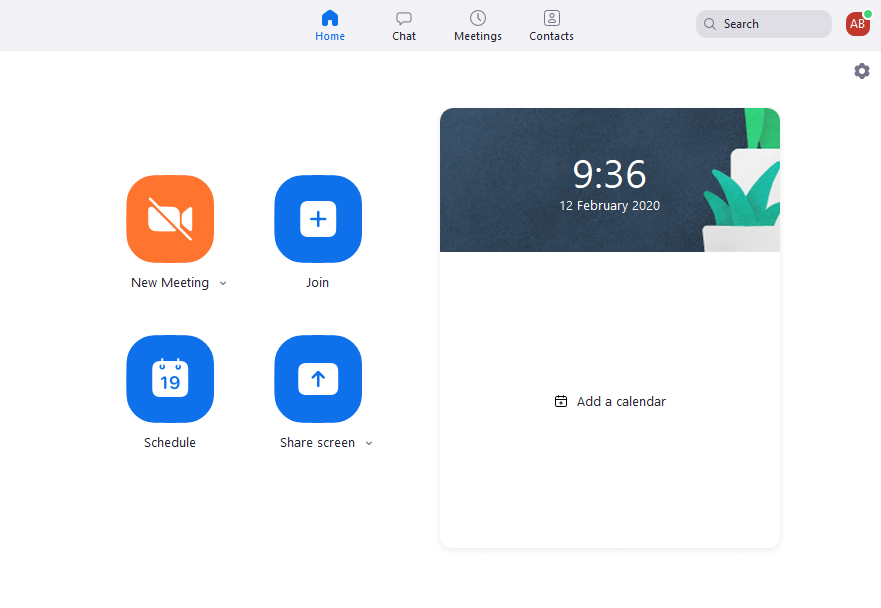Click inside the Search field

pos(763,23)
